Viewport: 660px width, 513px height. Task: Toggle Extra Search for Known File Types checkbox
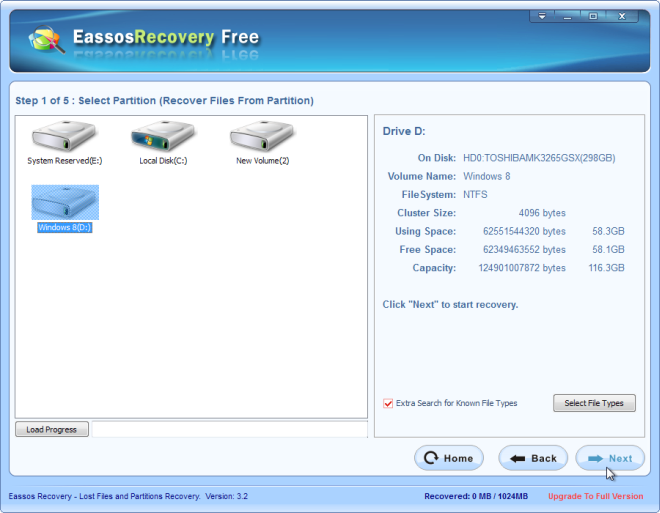(x=388, y=403)
